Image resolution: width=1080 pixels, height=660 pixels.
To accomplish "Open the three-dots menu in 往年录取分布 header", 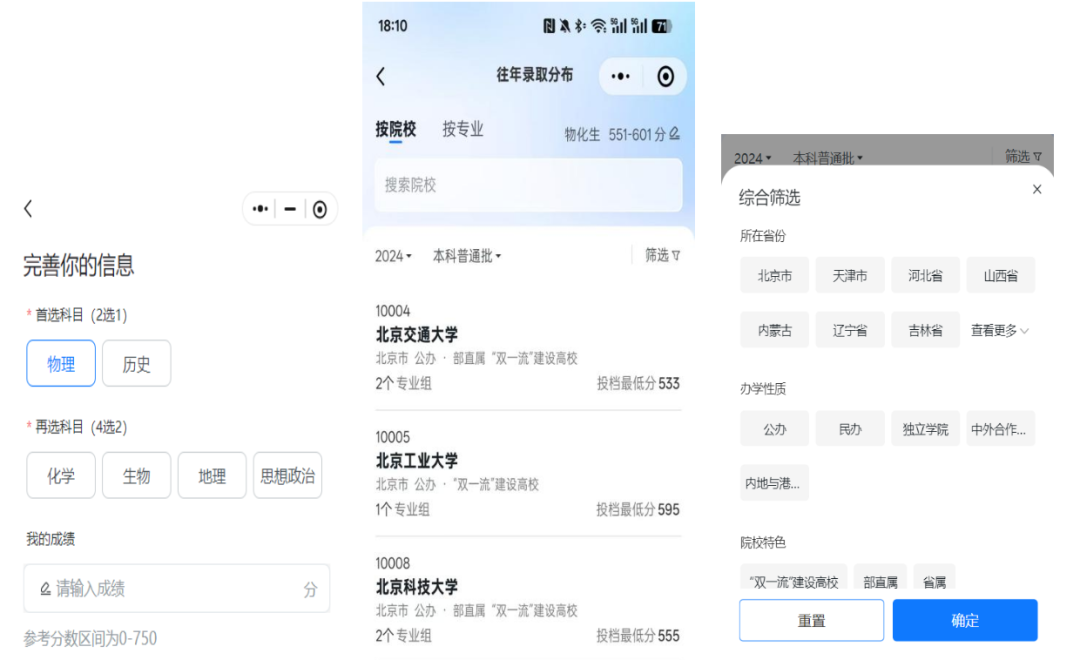I will pyautogui.click(x=620, y=77).
